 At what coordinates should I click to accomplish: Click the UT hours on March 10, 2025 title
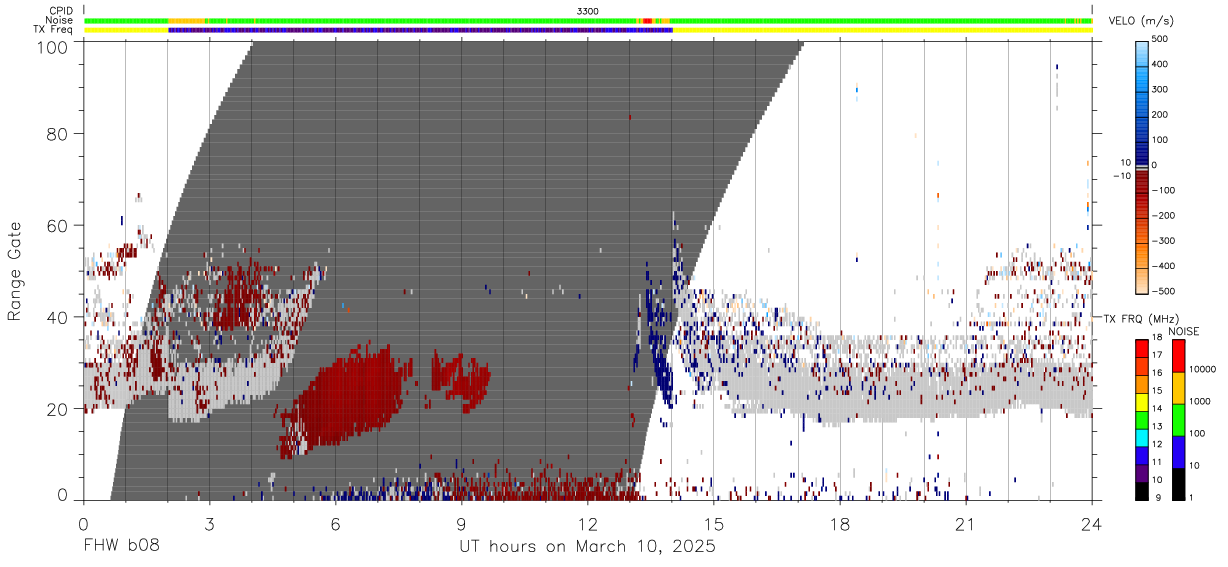[x=587, y=547]
